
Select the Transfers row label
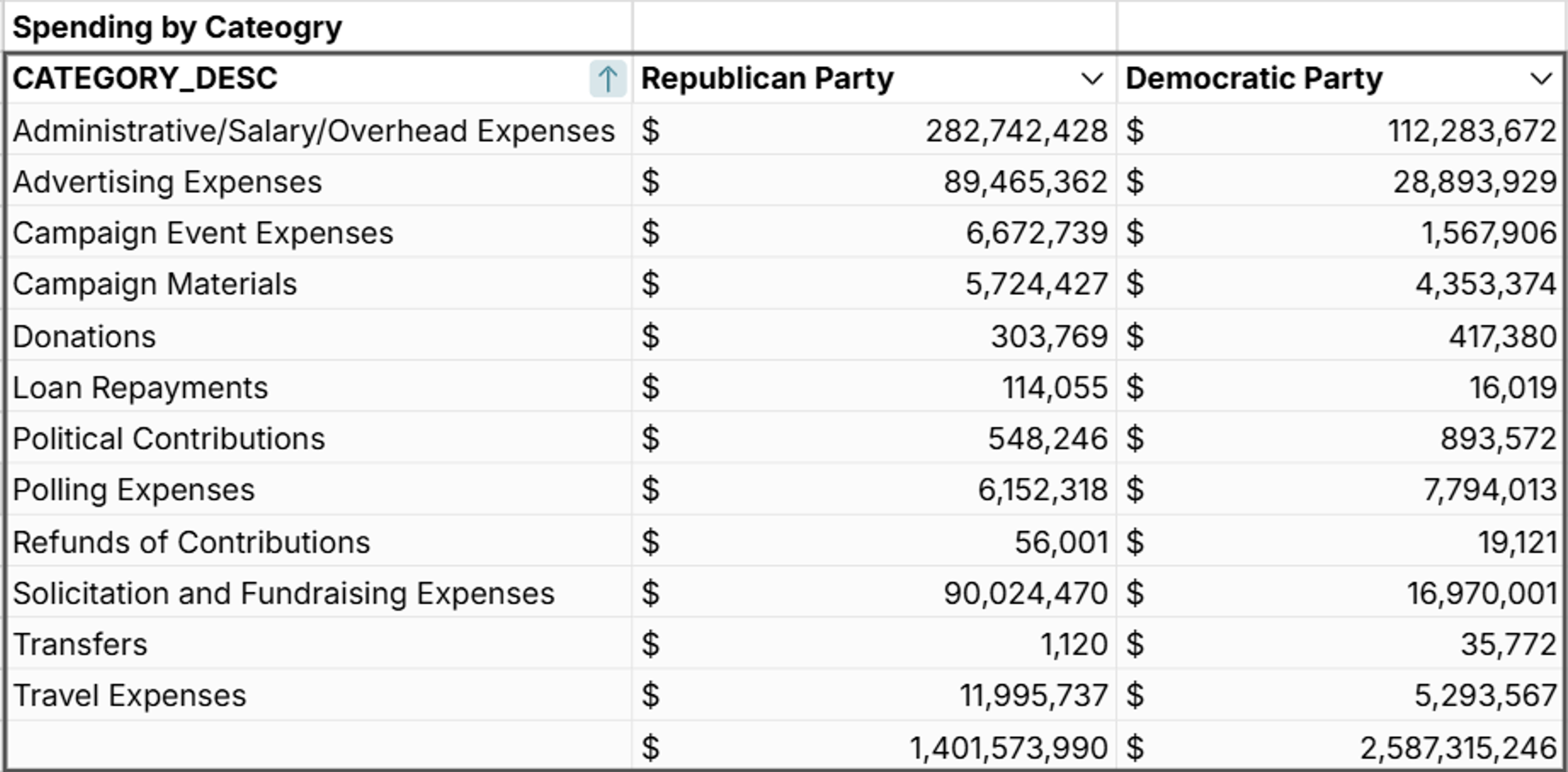click(80, 644)
